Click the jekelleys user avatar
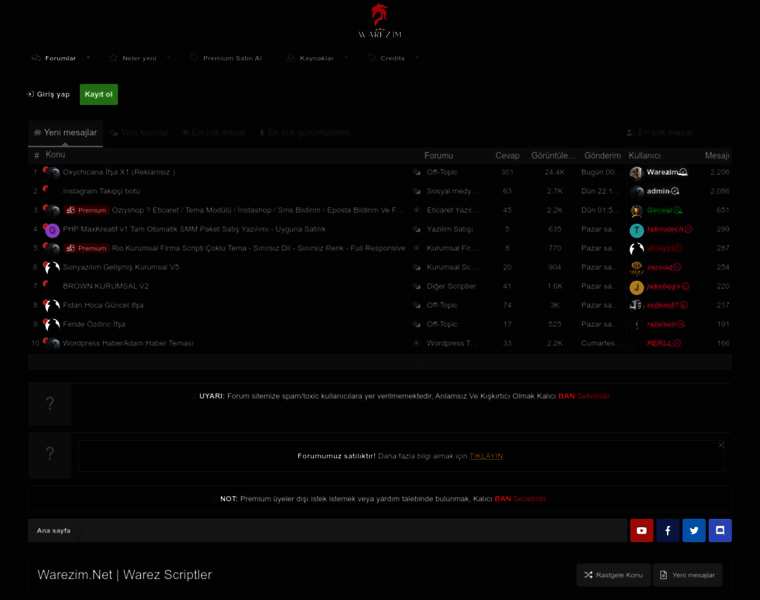This screenshot has height=600, width=760. coord(636,287)
